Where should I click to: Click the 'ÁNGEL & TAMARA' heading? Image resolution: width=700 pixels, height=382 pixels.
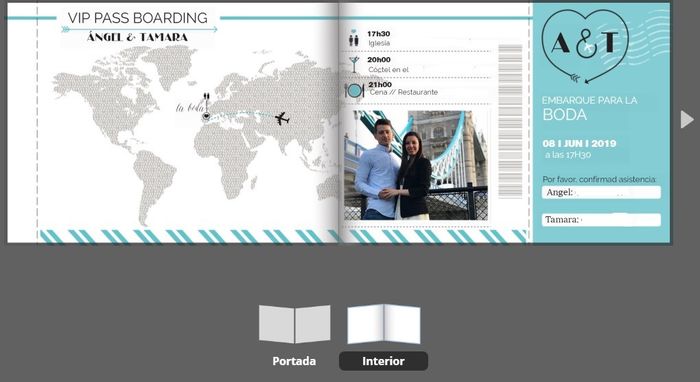point(138,37)
